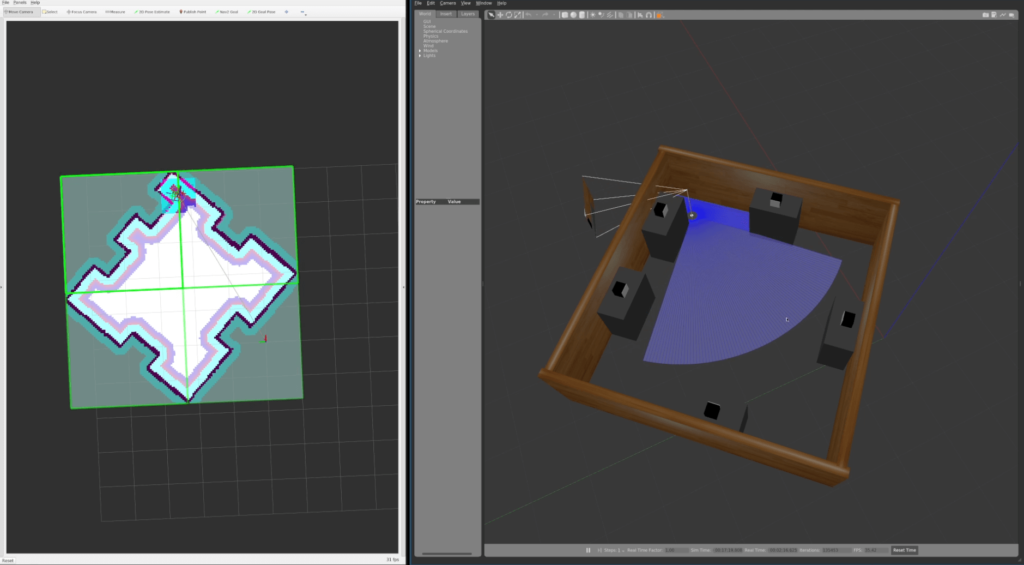Viewport: 1024px width, 565px height.
Task: Switch to the Layers tab in Gazebo
Action: point(468,14)
